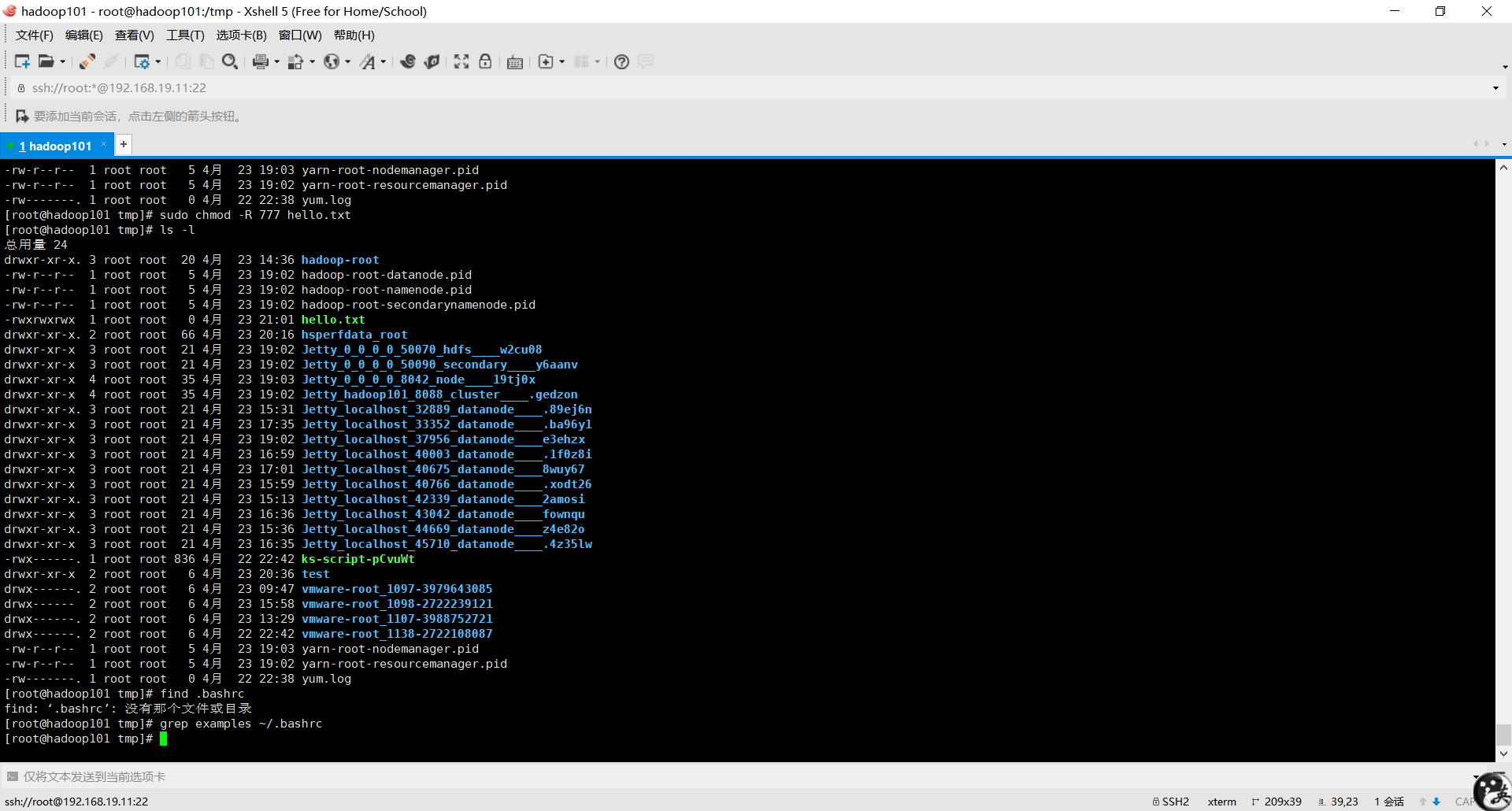Image resolution: width=1512 pixels, height=811 pixels.
Task: Open the tab list dropdown arrow
Action: coord(1504,144)
